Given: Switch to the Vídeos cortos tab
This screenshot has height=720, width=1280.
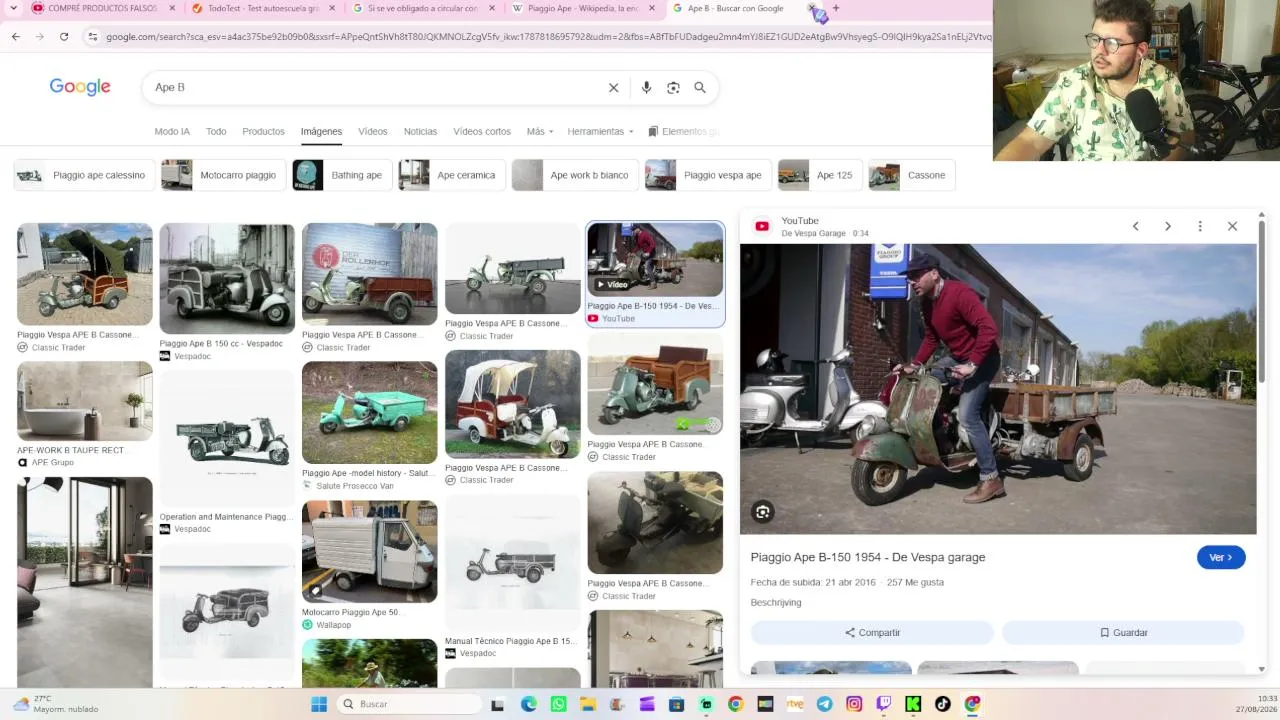Looking at the screenshot, I should pos(482,131).
